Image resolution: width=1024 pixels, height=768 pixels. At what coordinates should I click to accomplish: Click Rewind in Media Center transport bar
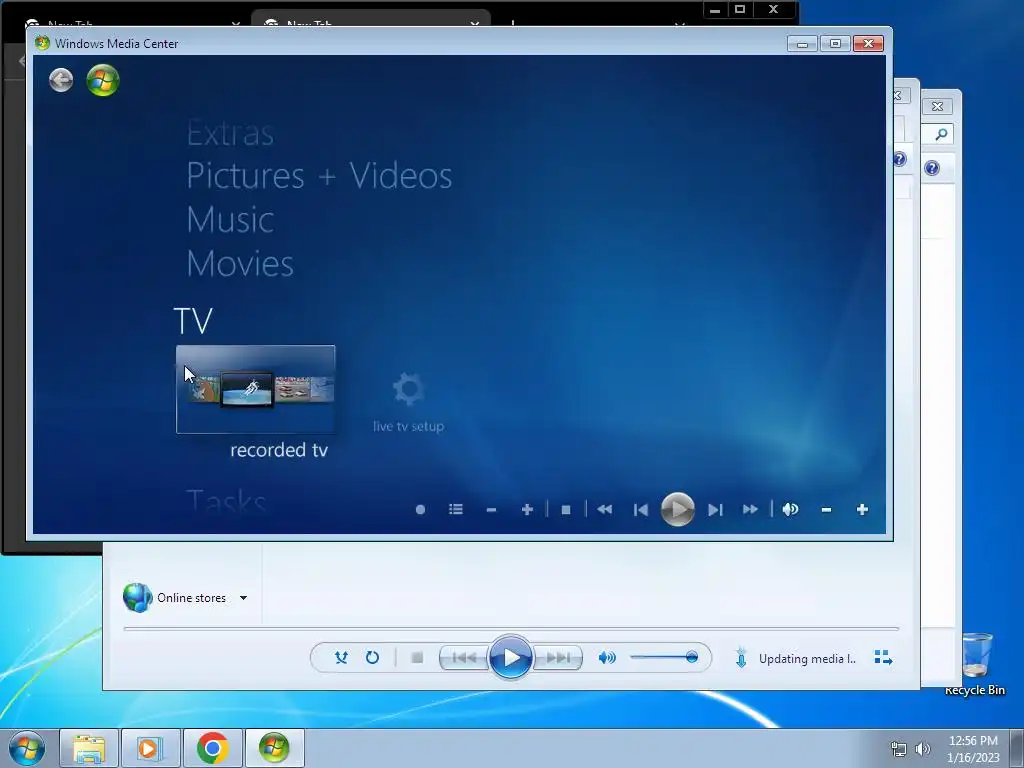coord(605,509)
